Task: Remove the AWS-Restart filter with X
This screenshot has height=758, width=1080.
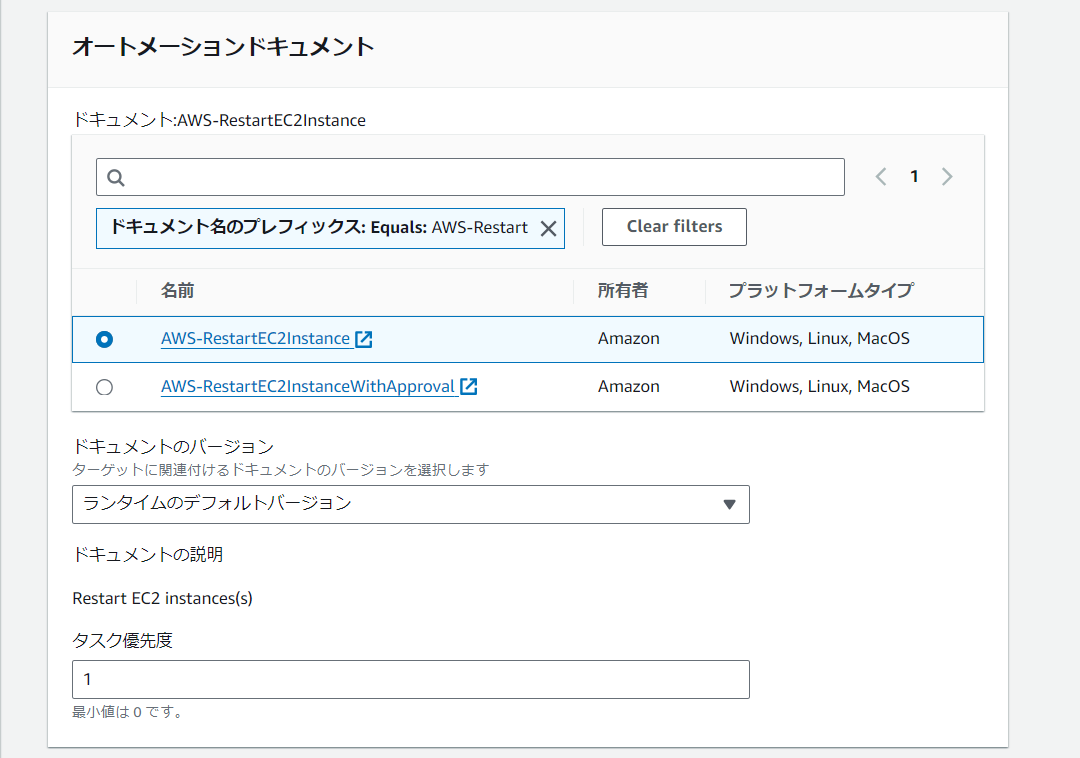Action: 548,229
